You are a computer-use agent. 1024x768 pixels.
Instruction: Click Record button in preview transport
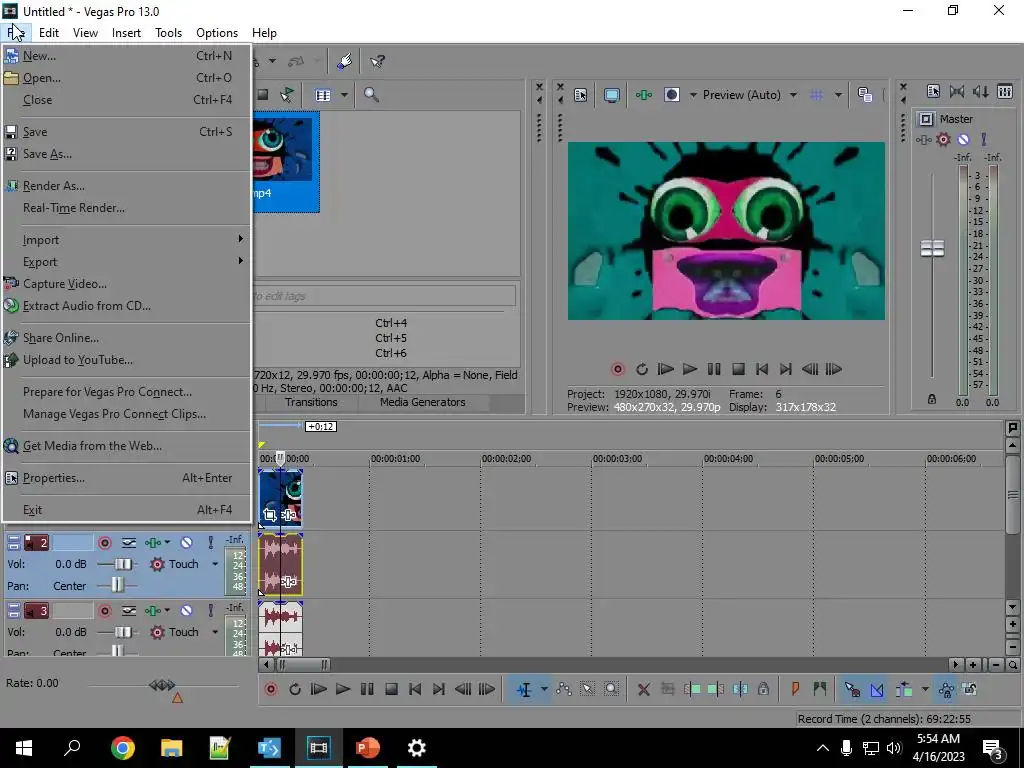click(617, 370)
